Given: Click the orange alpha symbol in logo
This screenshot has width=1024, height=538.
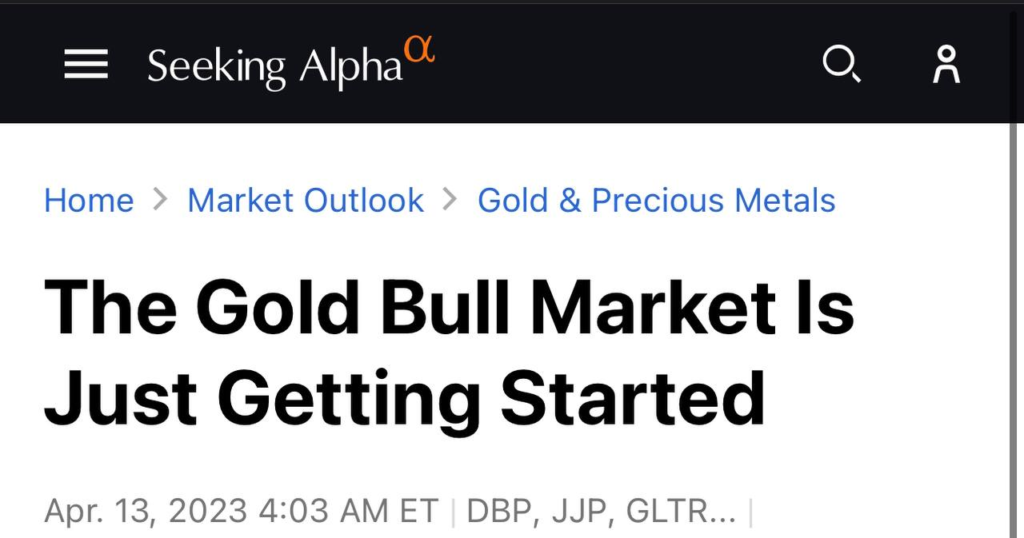Looking at the screenshot, I should [x=419, y=49].
